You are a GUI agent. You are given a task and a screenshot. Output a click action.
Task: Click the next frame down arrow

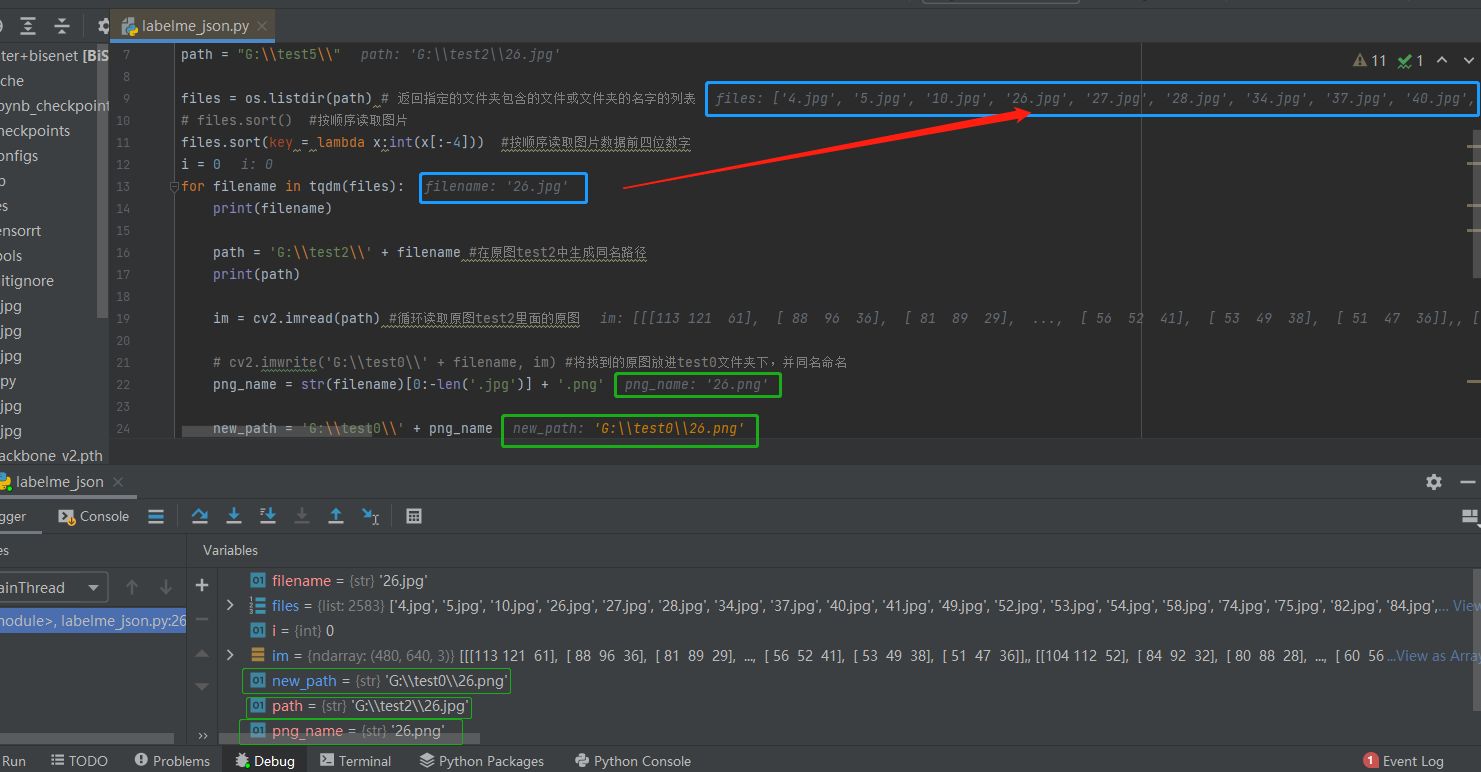(166, 587)
